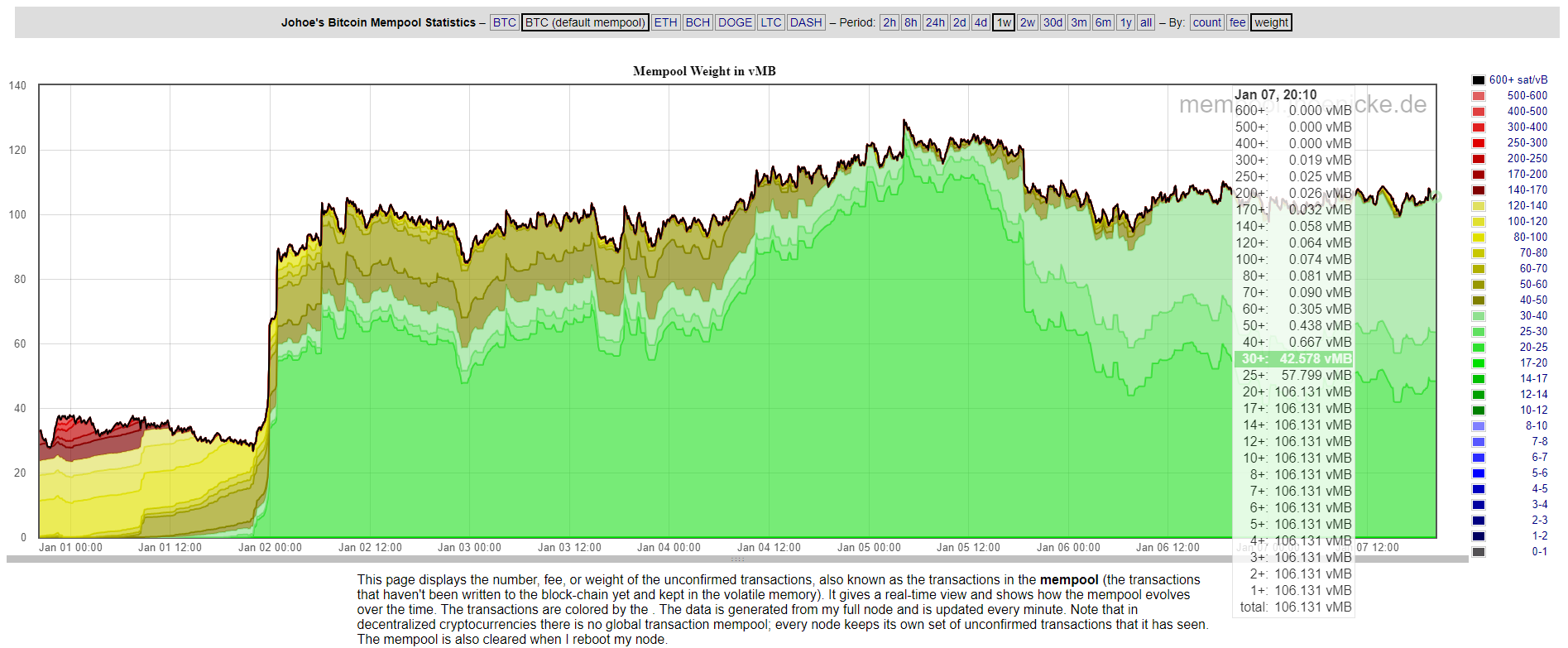Toggle the 25-30 legend swatch

[x=1478, y=332]
